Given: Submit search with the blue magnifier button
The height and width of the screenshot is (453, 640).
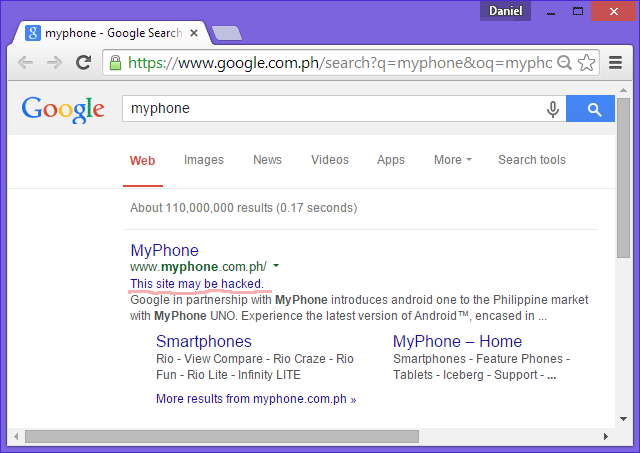Looking at the screenshot, I should tap(590, 109).
